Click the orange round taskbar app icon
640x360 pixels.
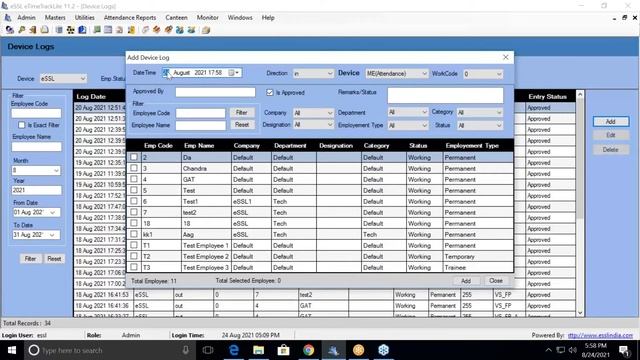coord(358,350)
